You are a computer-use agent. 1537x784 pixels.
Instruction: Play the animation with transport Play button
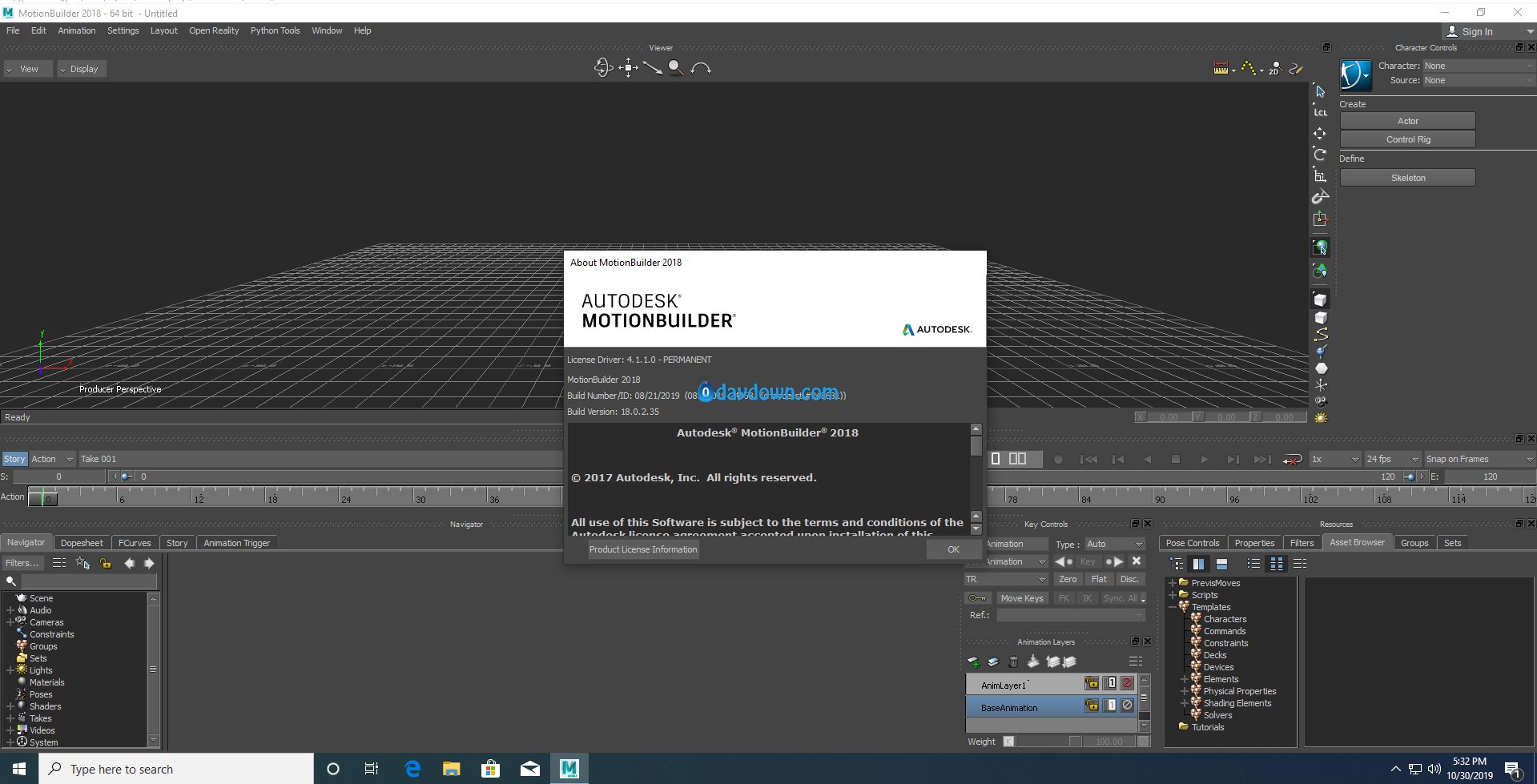1204,460
